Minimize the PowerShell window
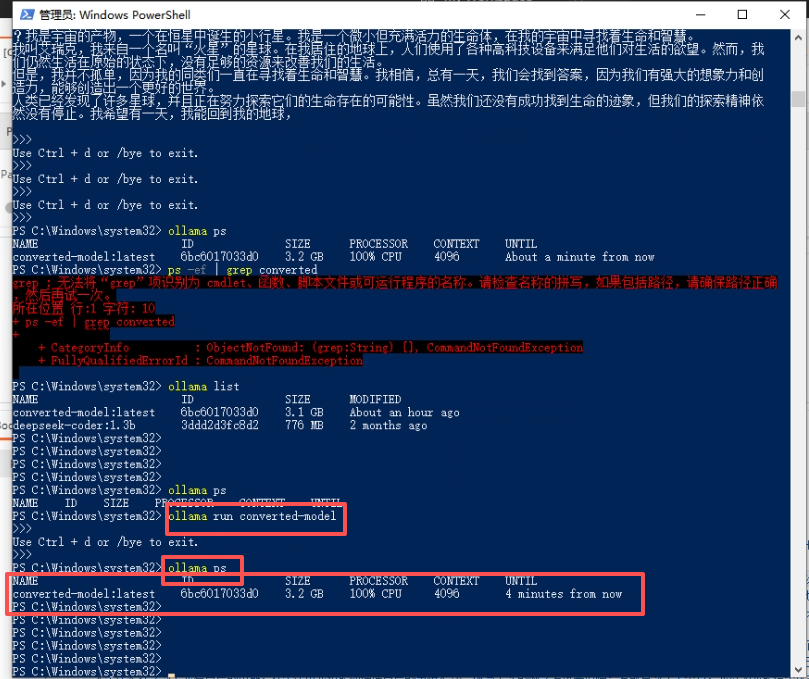The height and width of the screenshot is (679, 809). [x=700, y=14]
